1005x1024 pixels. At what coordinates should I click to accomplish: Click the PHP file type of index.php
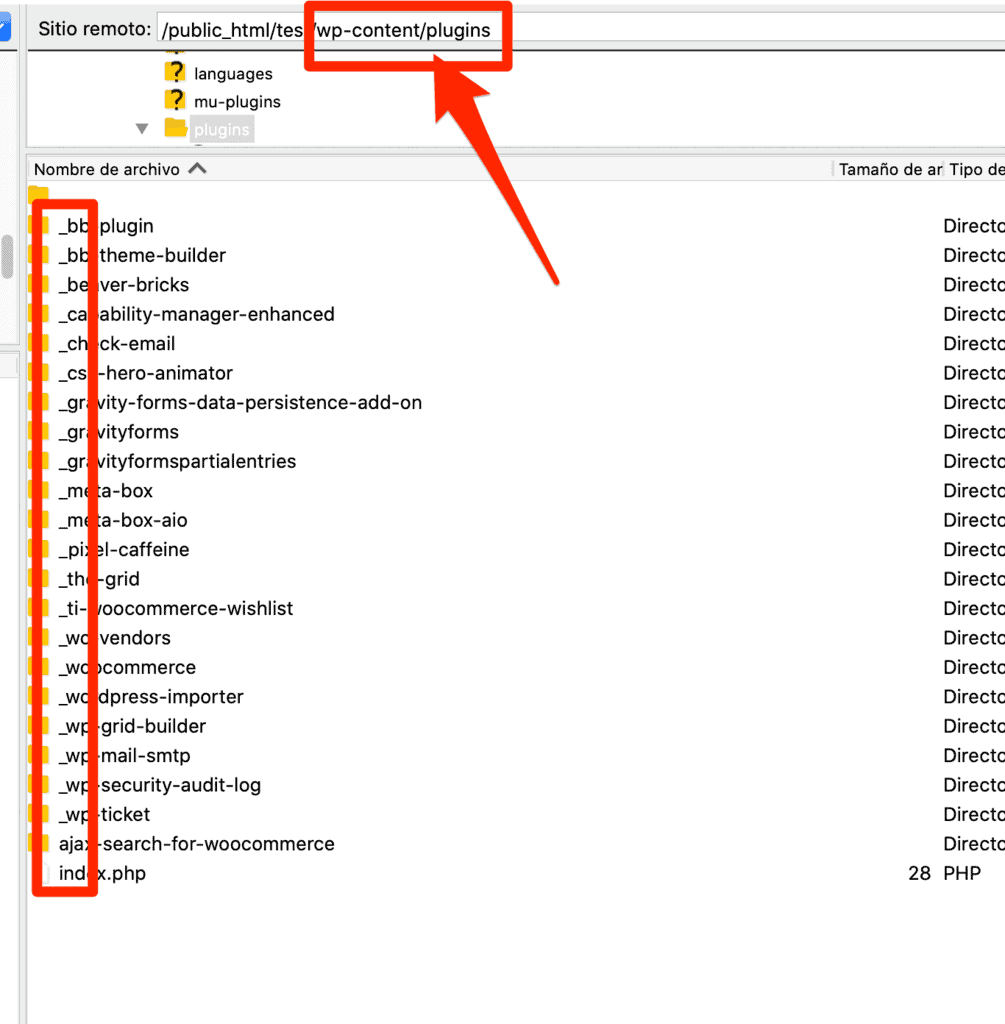pos(962,872)
